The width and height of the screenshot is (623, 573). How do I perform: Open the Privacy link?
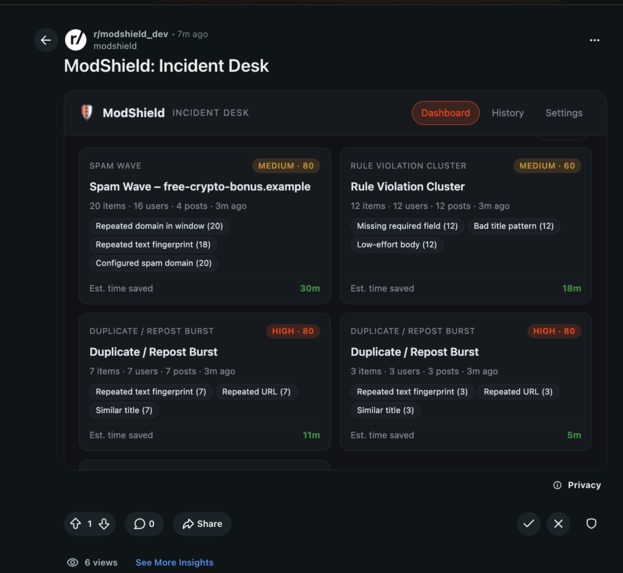tap(584, 485)
